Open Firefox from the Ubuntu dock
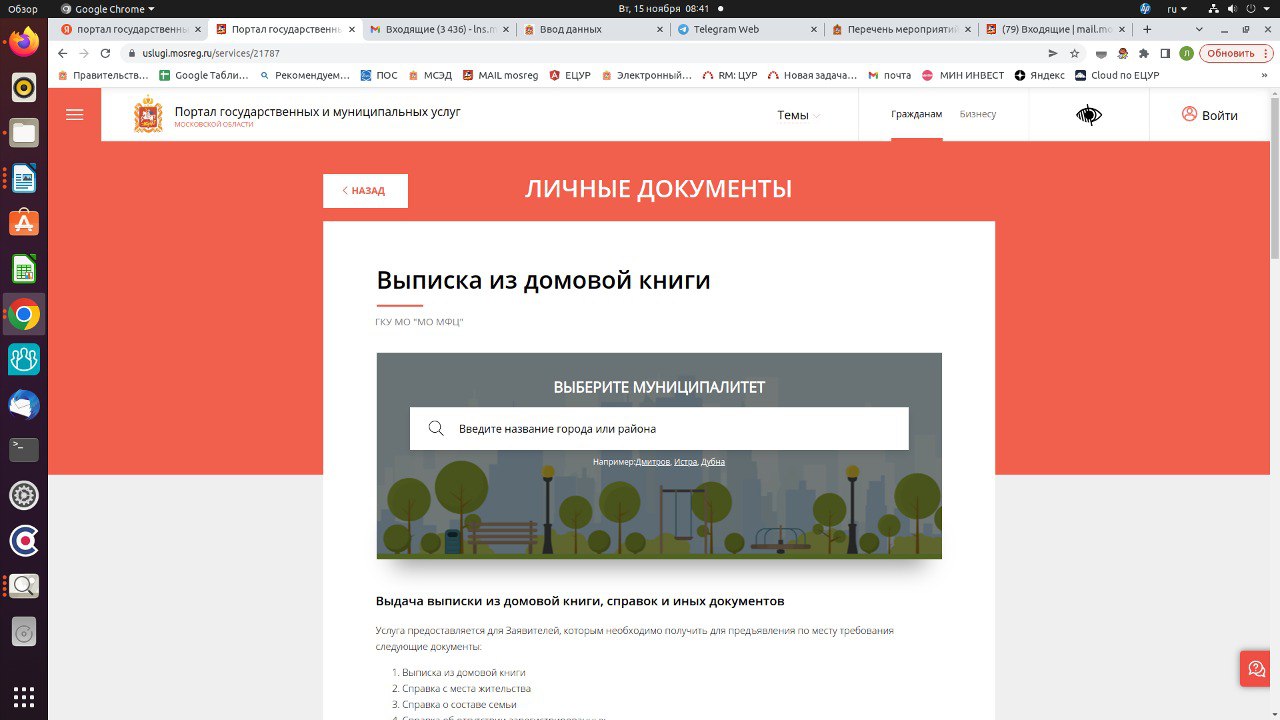 24,41
